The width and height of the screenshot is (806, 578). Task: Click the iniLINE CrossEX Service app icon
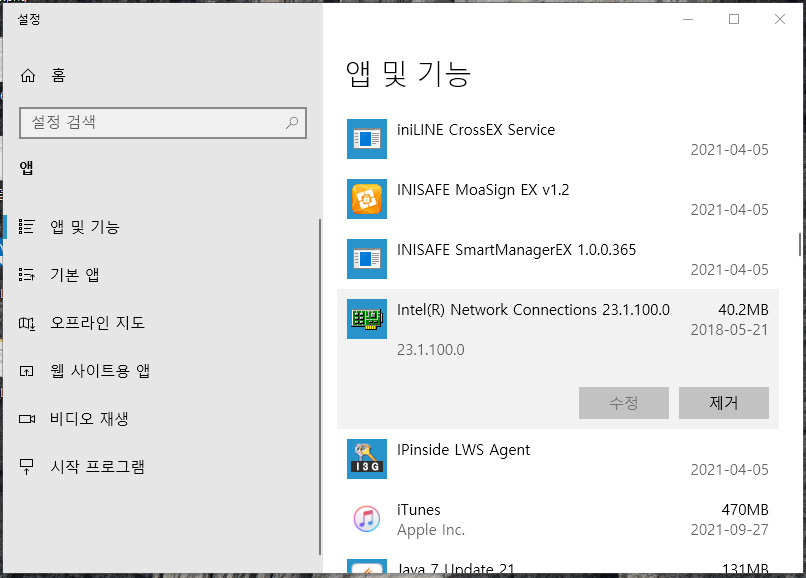pos(367,139)
